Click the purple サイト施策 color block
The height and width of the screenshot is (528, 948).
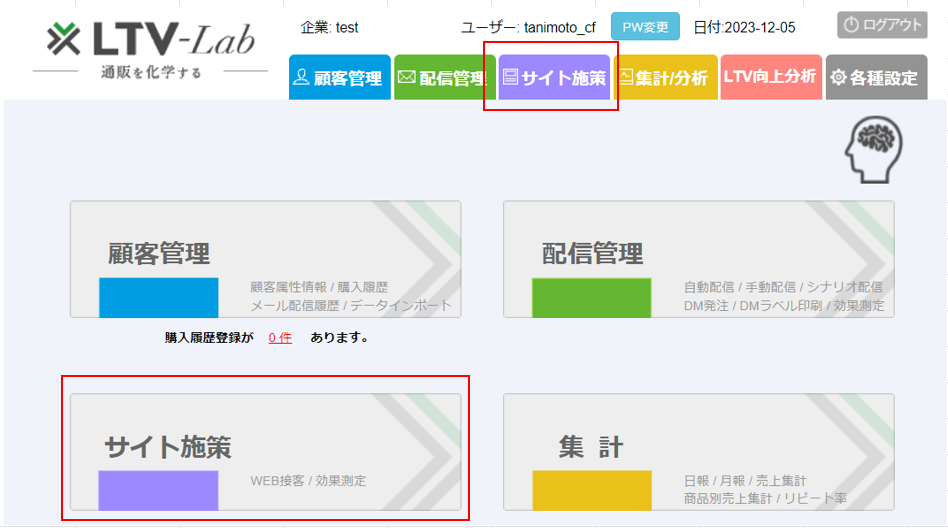158,490
